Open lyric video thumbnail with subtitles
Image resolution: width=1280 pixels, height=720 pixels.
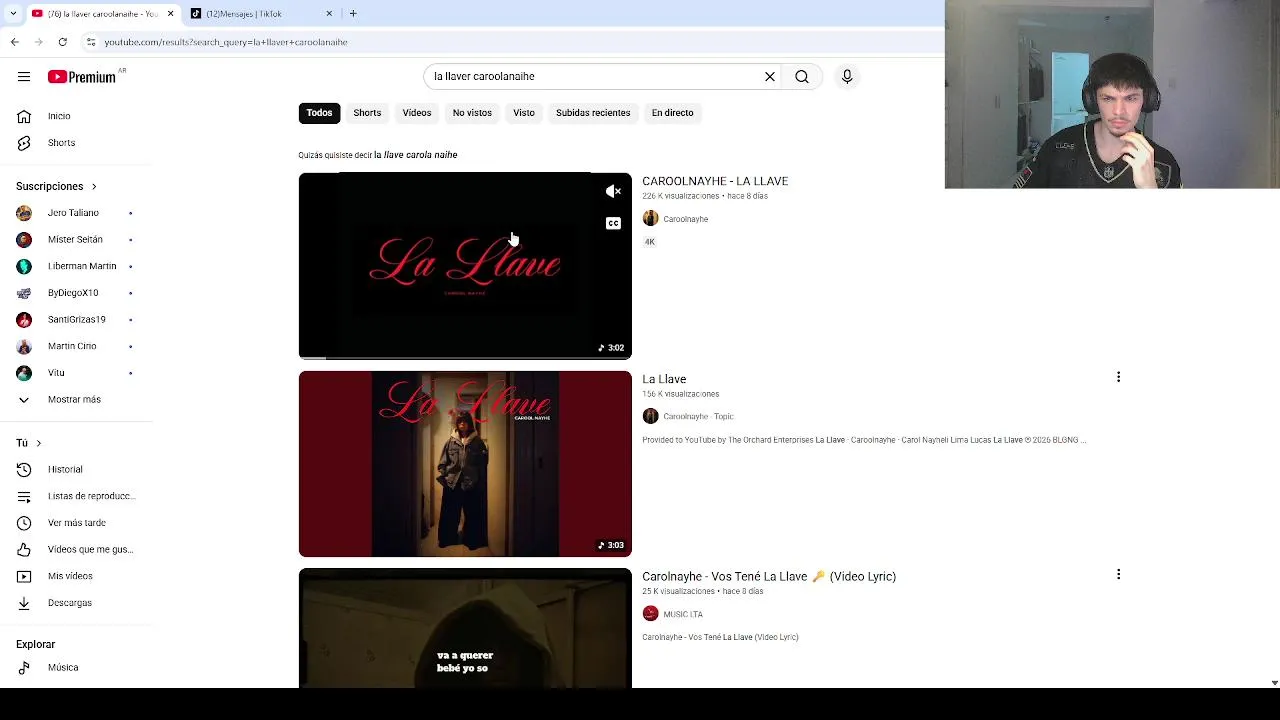click(x=465, y=628)
